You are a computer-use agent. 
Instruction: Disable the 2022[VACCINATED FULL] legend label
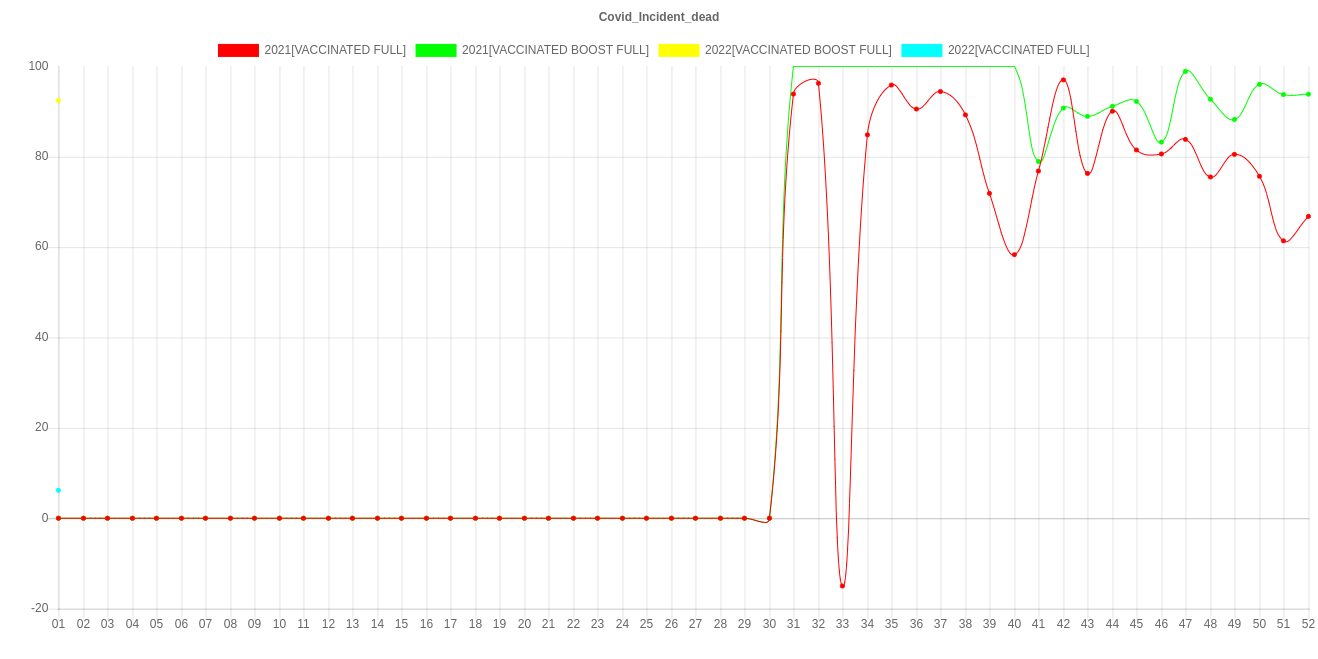tap(1018, 50)
